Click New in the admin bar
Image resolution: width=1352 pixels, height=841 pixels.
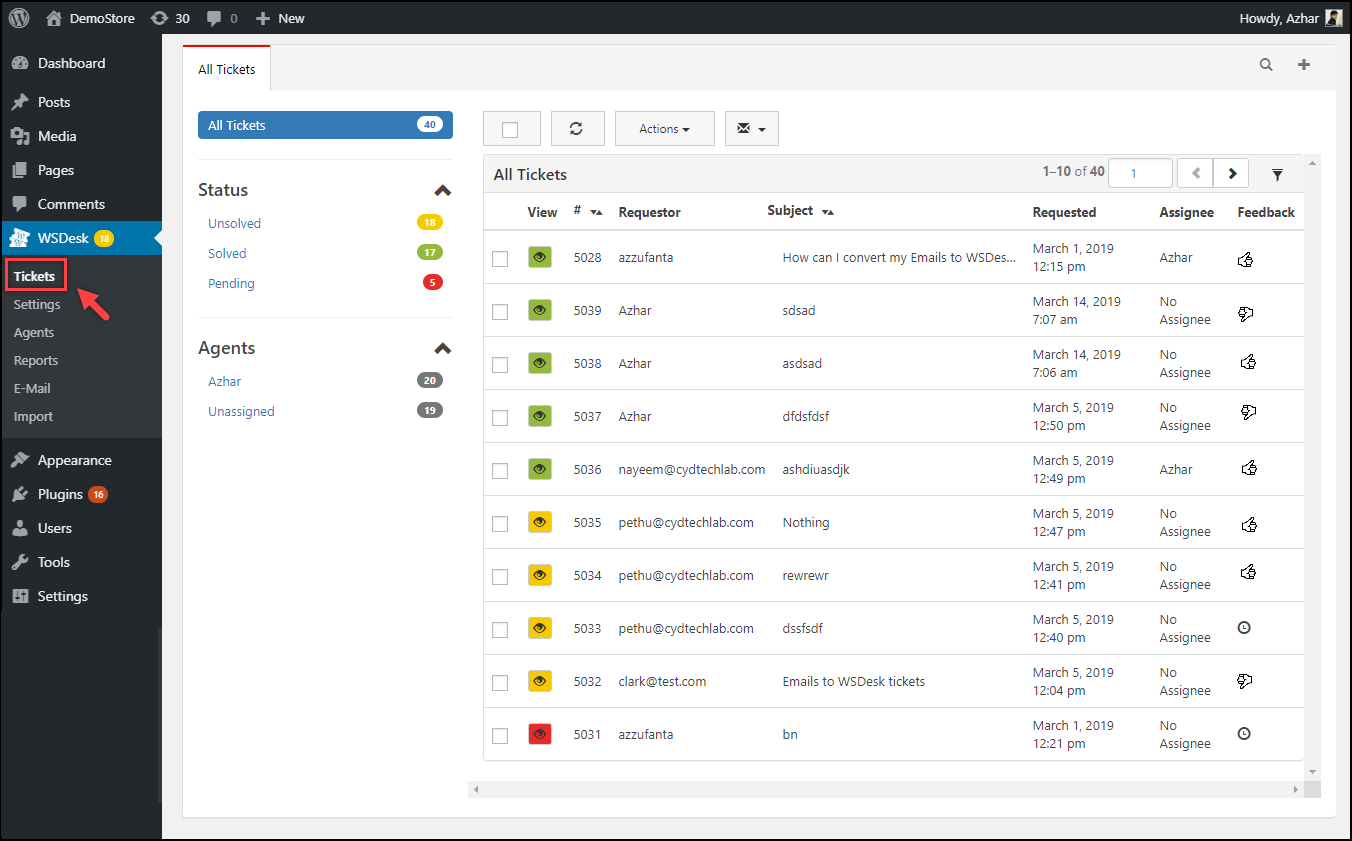[280, 18]
